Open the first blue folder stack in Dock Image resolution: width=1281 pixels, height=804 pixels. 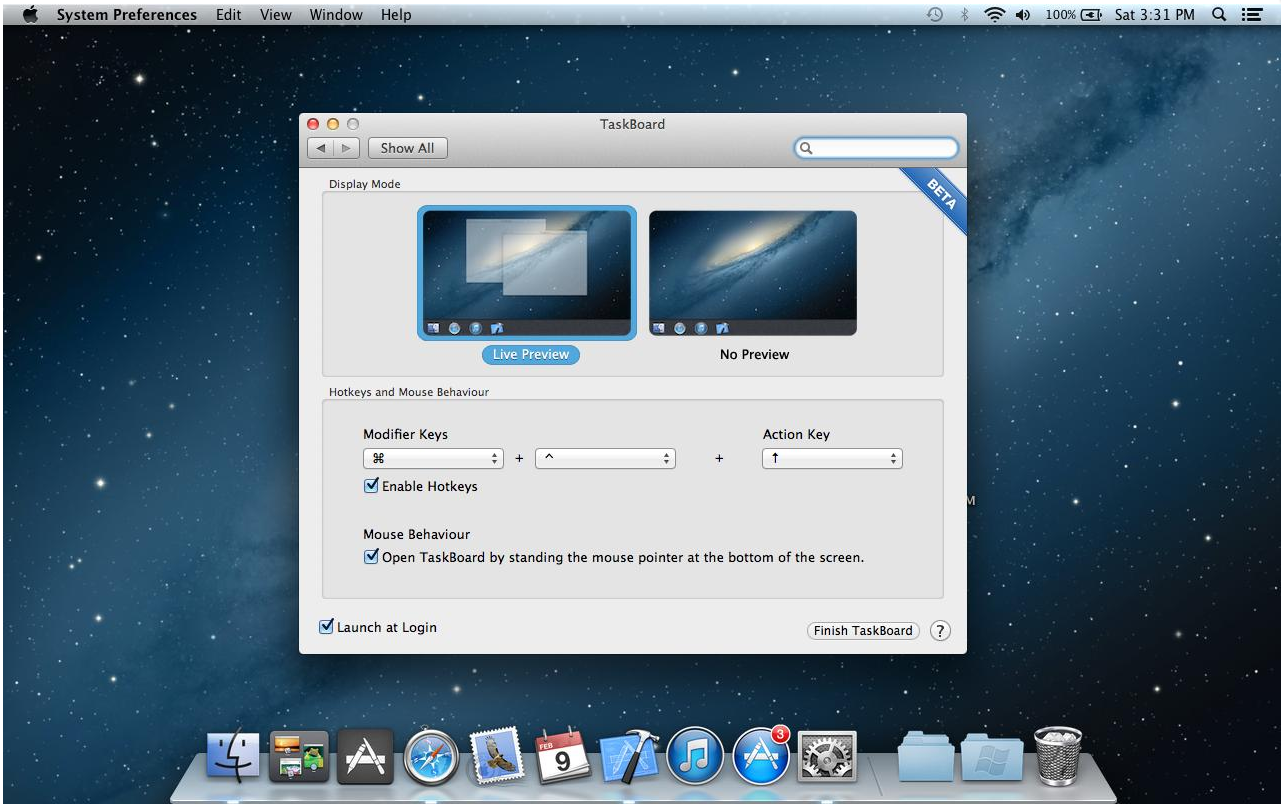(x=926, y=757)
